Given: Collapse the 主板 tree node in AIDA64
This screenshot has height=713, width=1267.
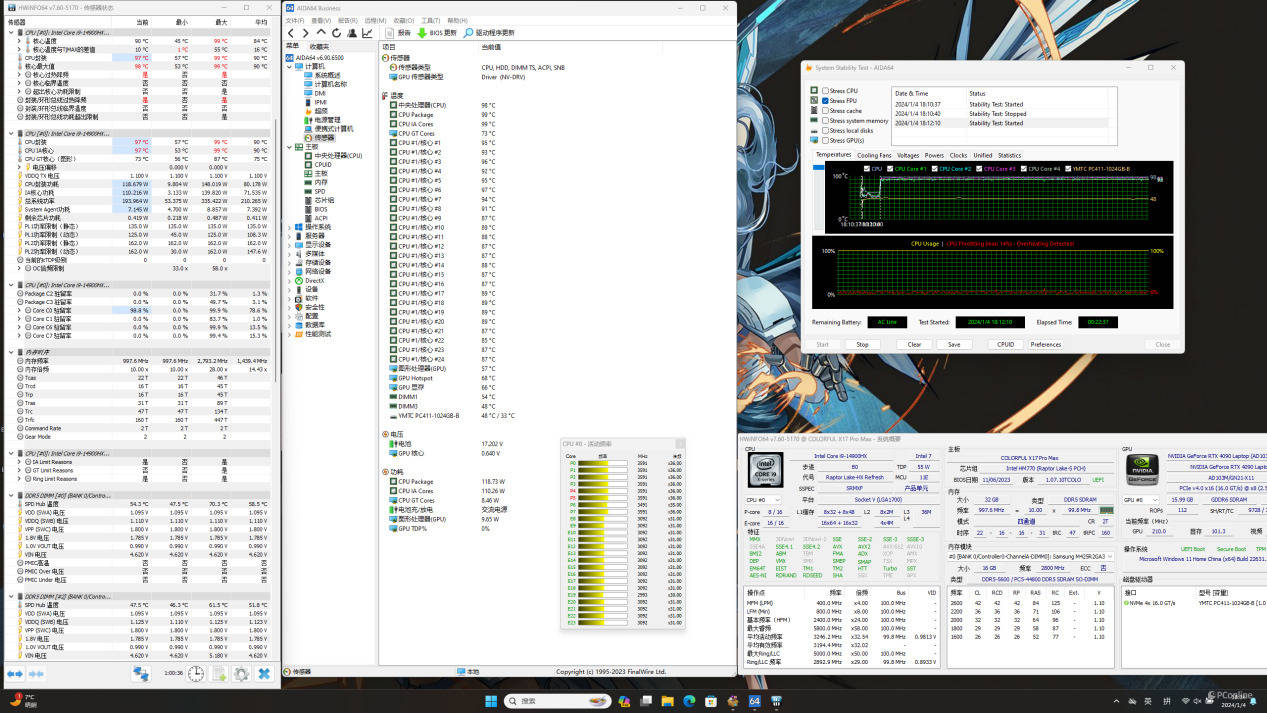Looking at the screenshot, I should tap(290, 147).
